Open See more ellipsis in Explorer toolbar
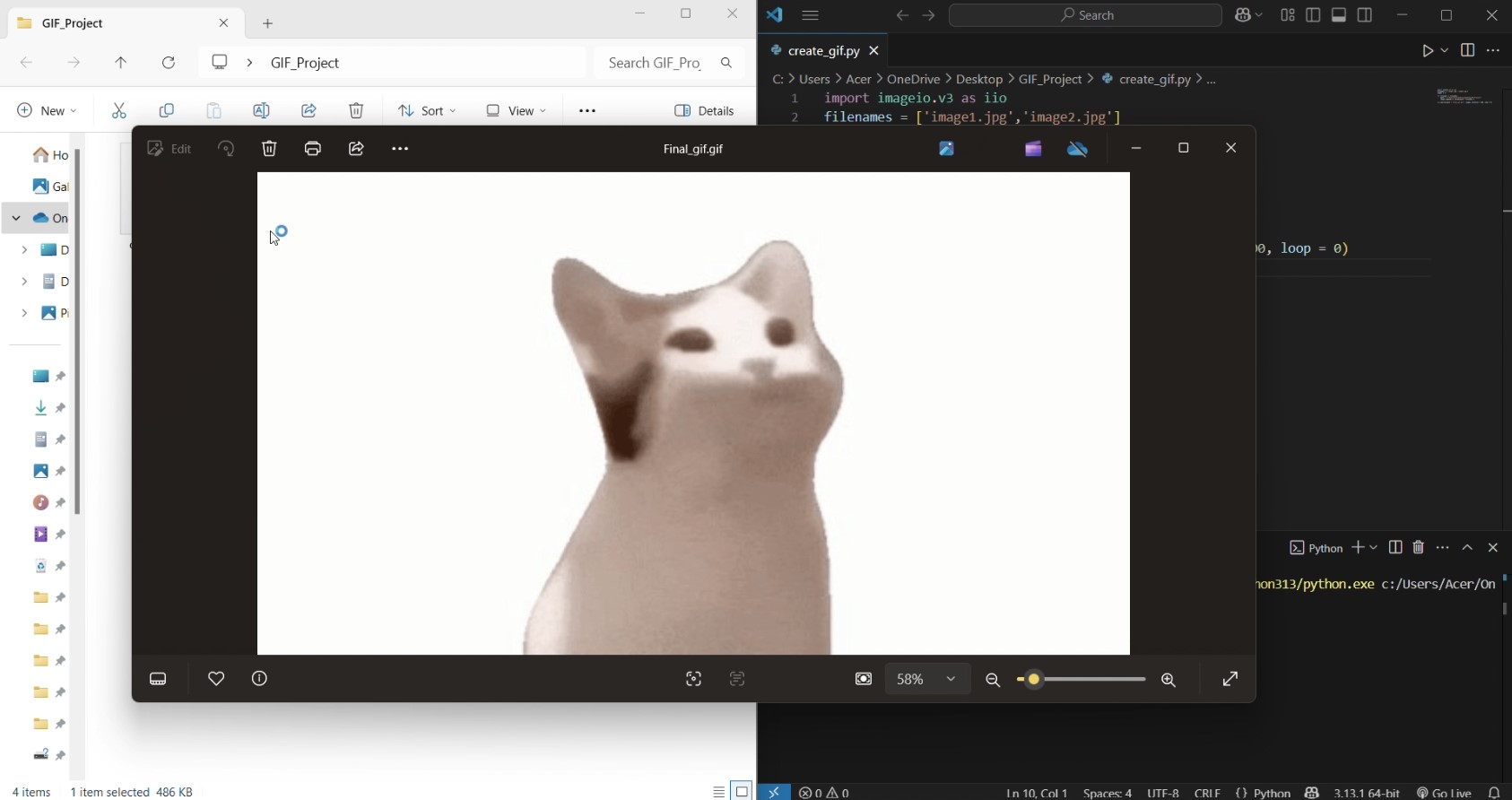Image resolution: width=1512 pixels, height=800 pixels. (x=587, y=110)
